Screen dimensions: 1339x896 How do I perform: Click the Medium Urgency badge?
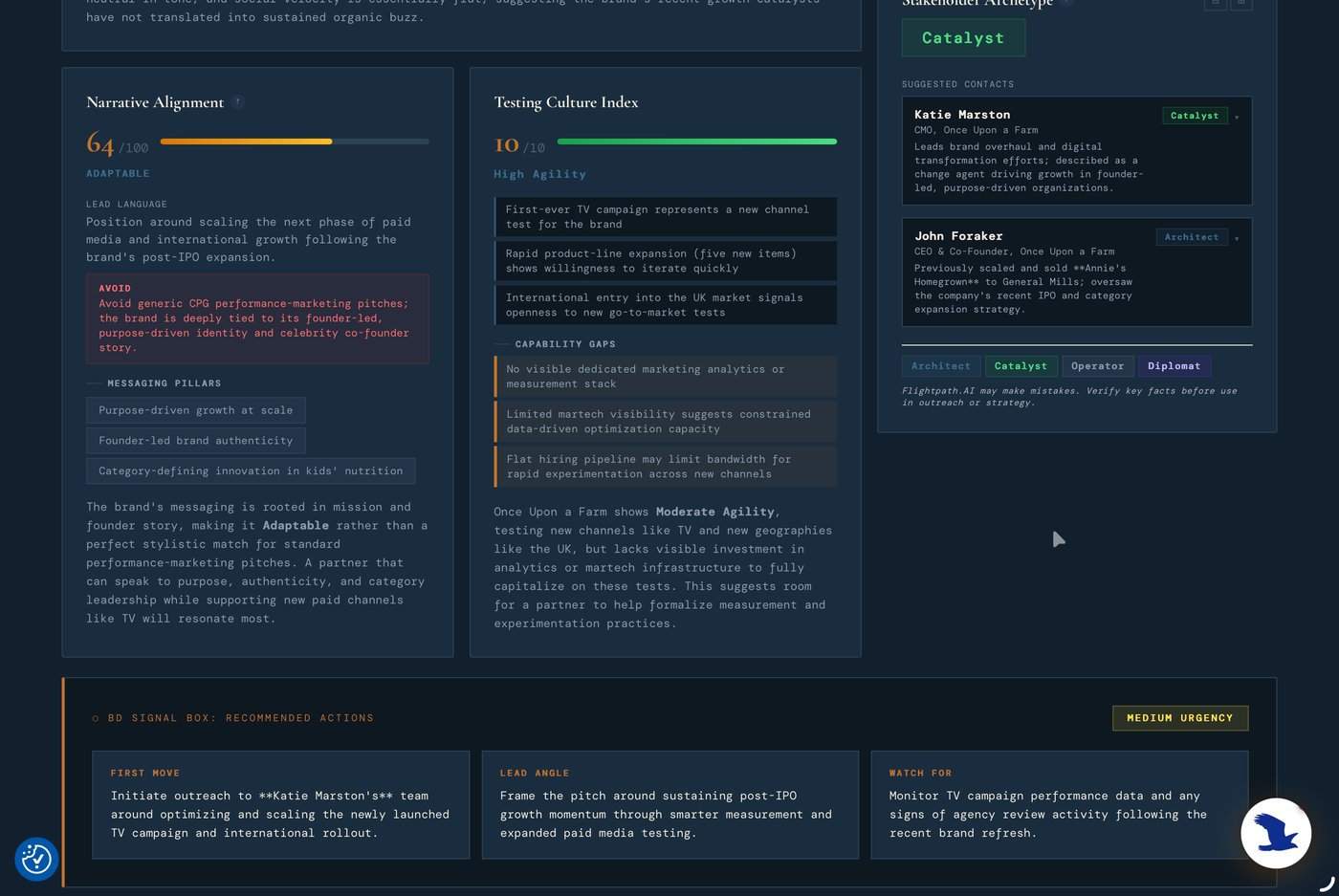(1180, 718)
